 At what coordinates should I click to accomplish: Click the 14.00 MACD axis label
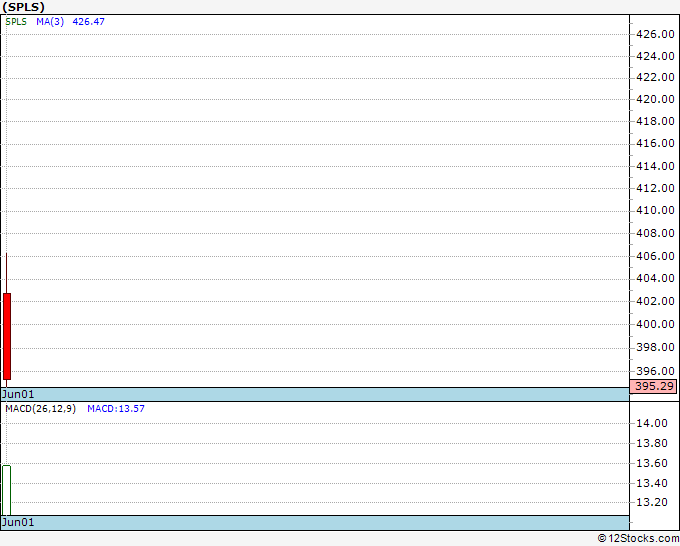coord(651,423)
